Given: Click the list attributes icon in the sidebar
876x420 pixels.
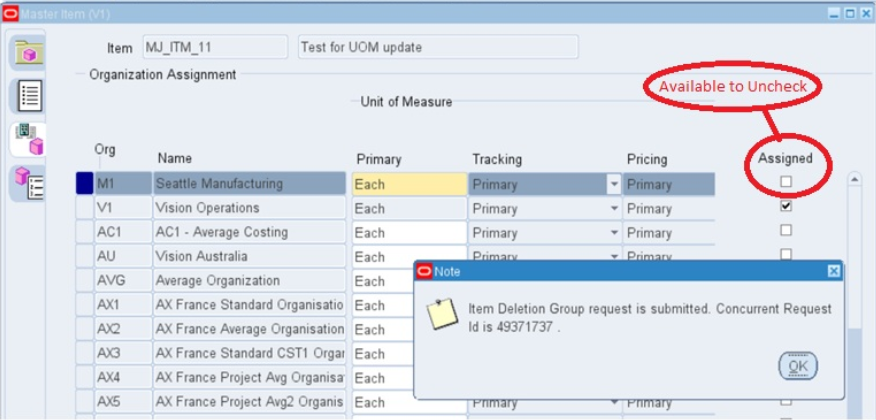Looking at the screenshot, I should click(28, 96).
